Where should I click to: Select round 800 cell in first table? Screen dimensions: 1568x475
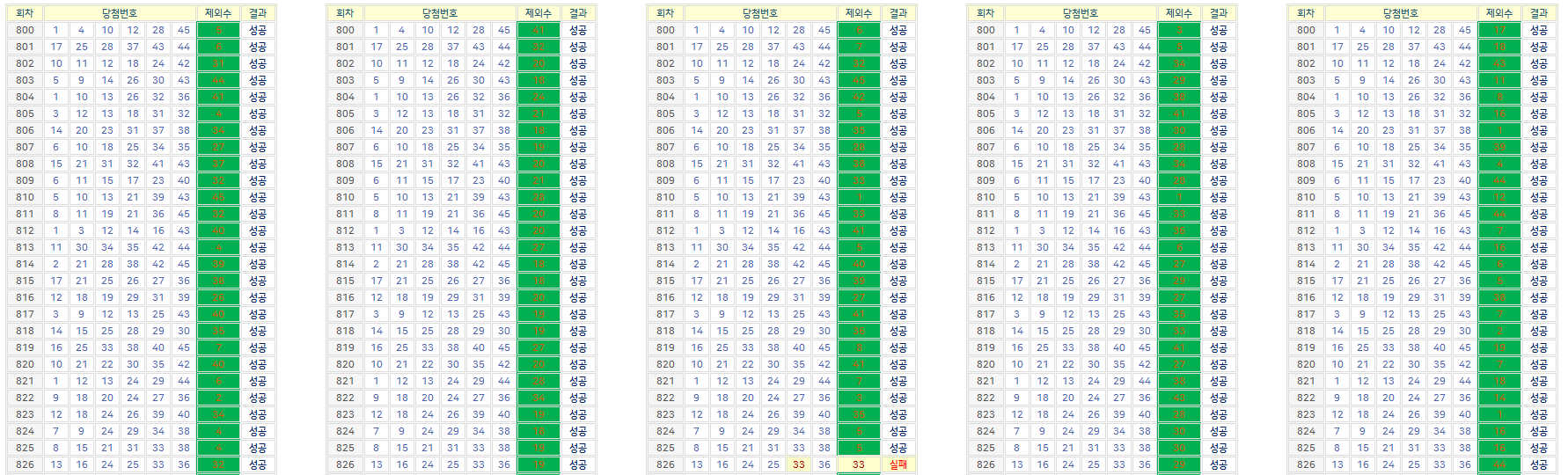coord(25,30)
